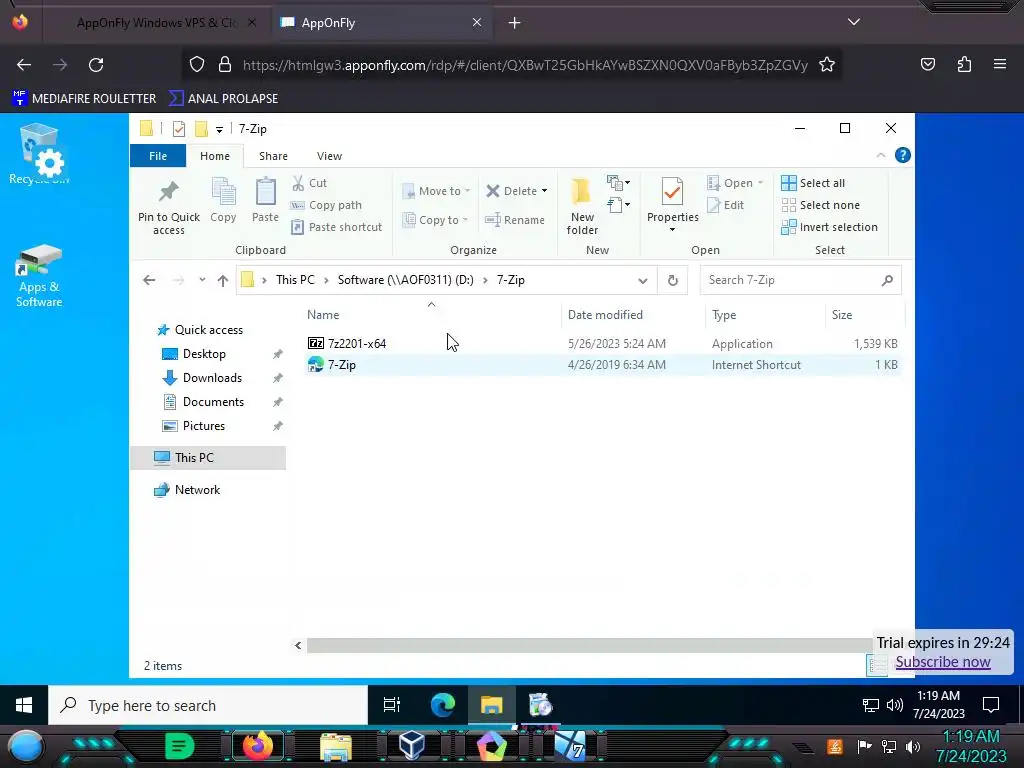Click Software (D:) breadcrumb segment

coord(406,280)
